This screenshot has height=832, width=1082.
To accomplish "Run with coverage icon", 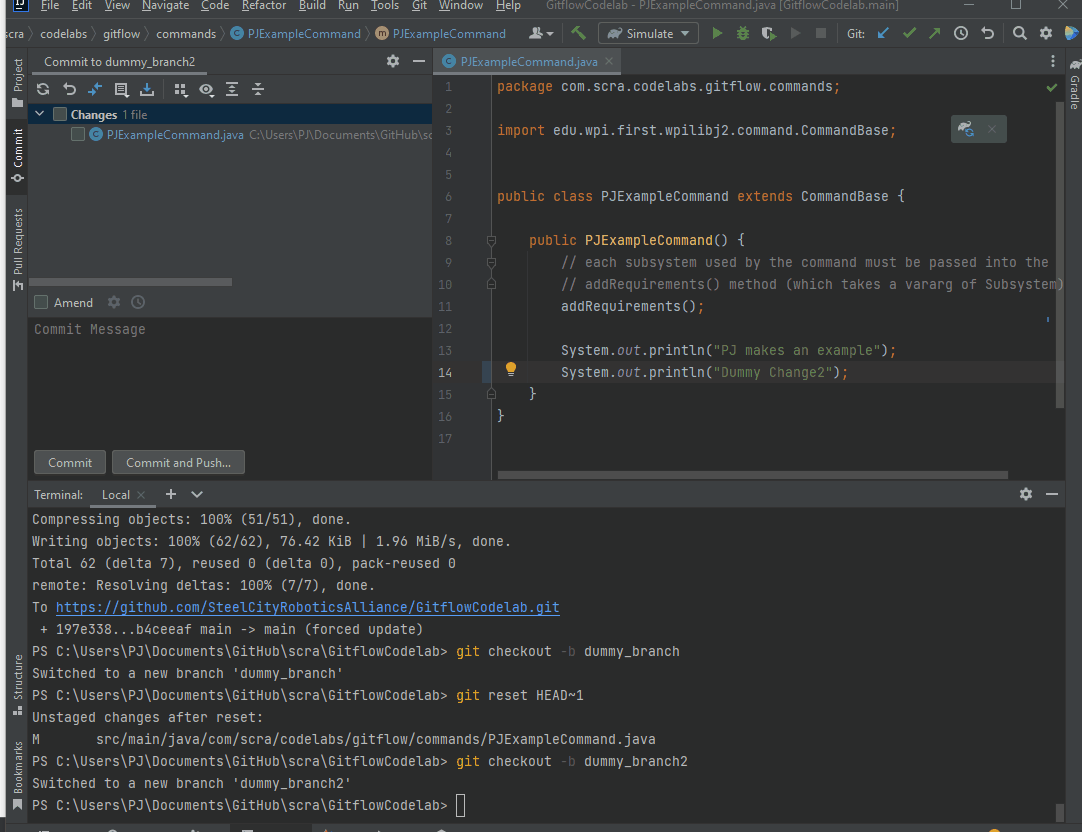I will [769, 33].
